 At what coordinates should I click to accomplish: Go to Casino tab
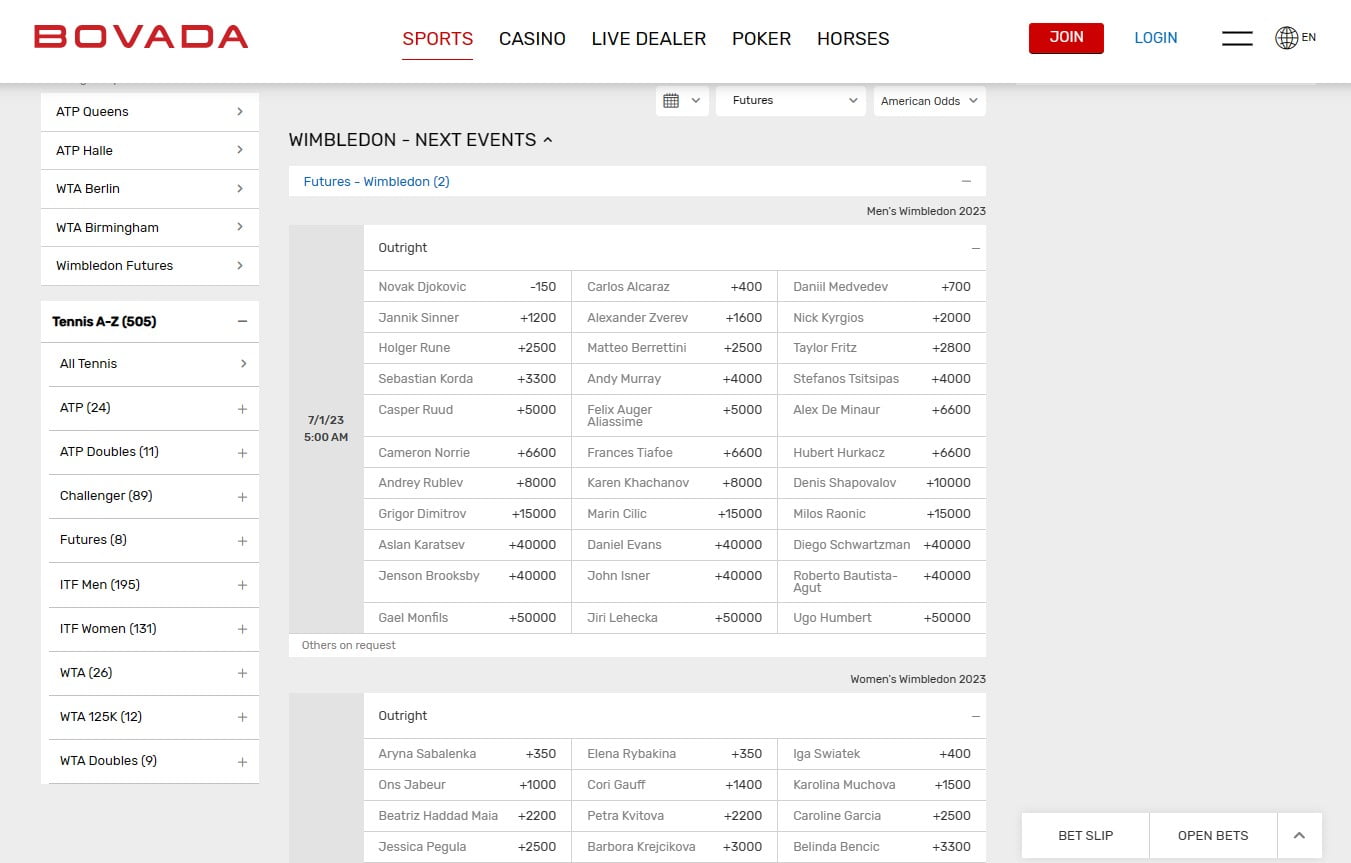coord(532,39)
